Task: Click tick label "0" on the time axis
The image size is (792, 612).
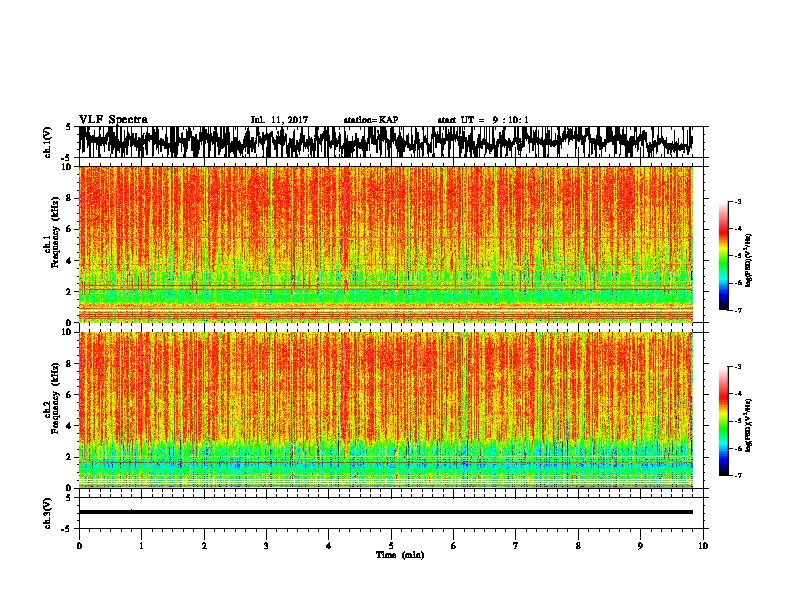Action: pyautogui.click(x=79, y=546)
